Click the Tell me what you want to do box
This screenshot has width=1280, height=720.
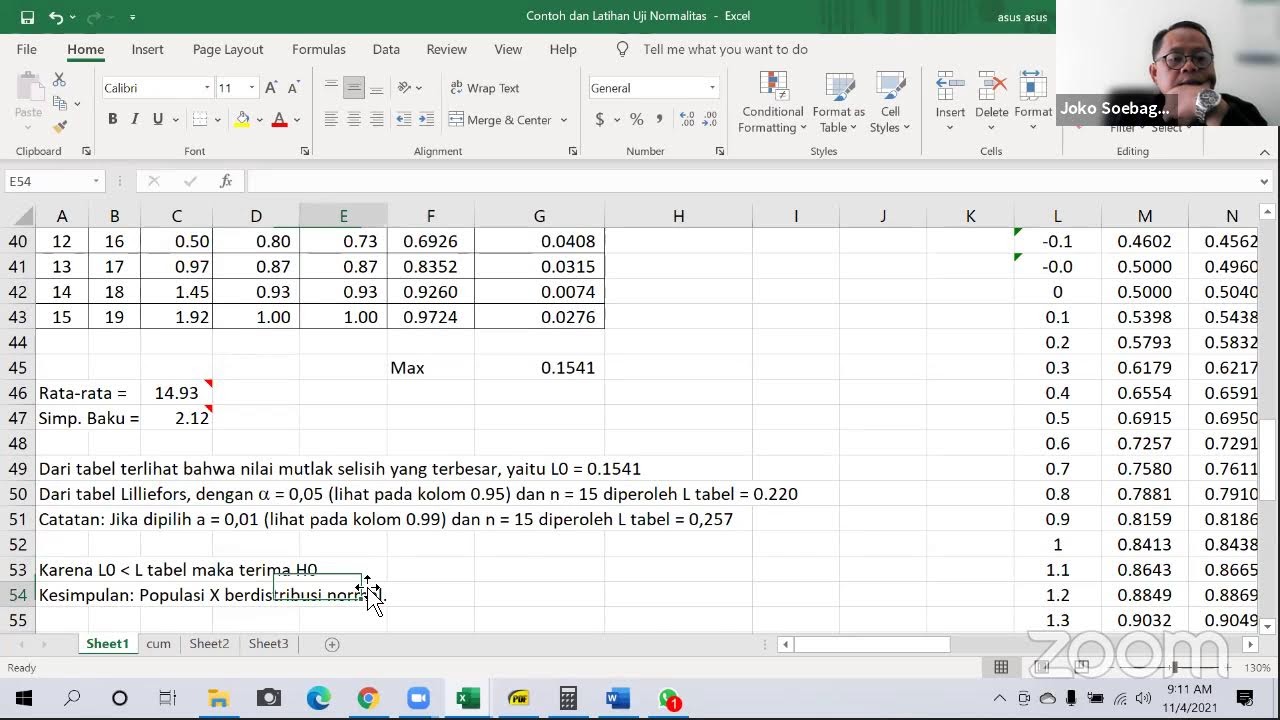click(x=725, y=49)
